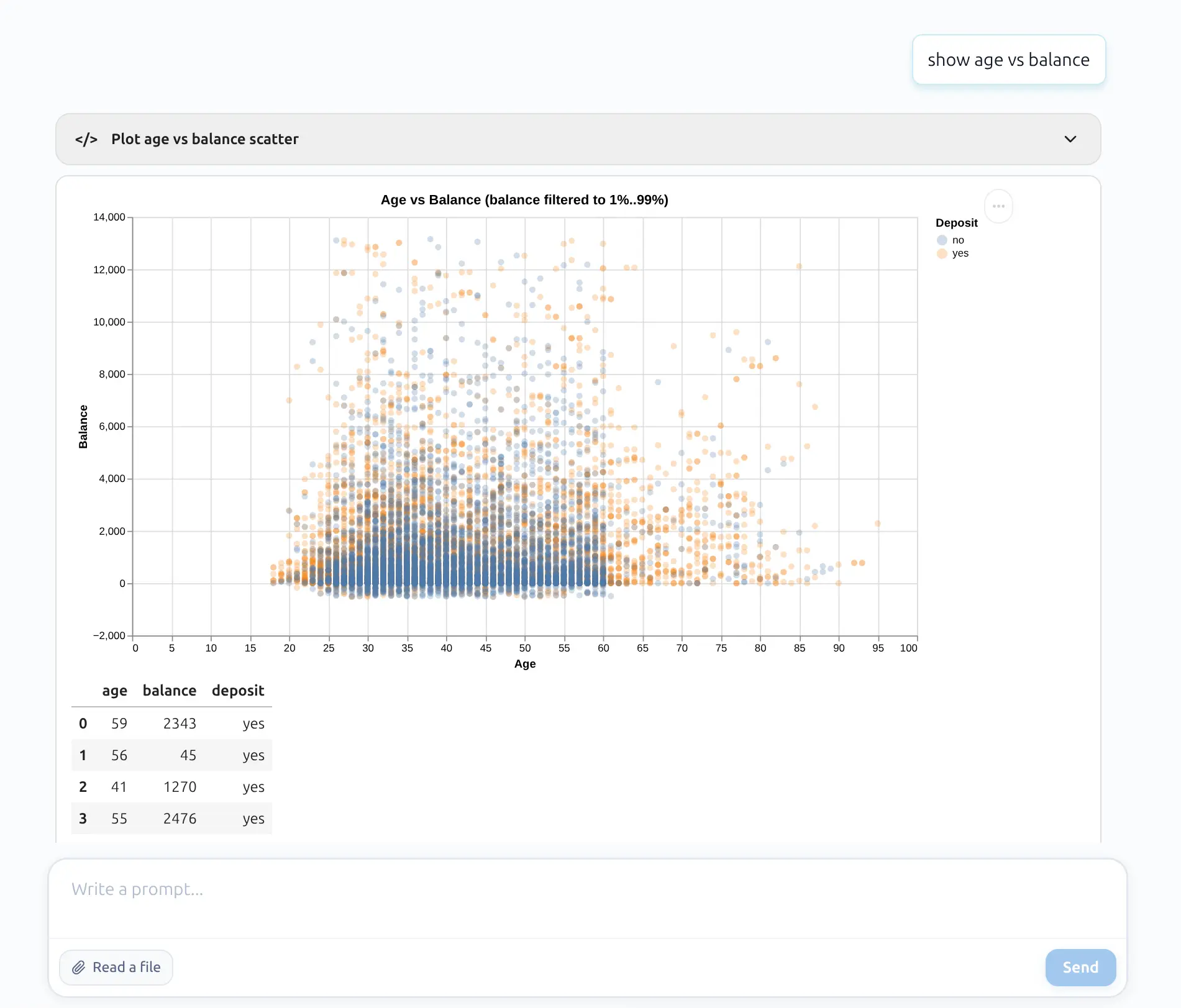Select the 'show age vs balance' message bubble
The height and width of the screenshot is (1008, 1181).
[x=1008, y=60]
